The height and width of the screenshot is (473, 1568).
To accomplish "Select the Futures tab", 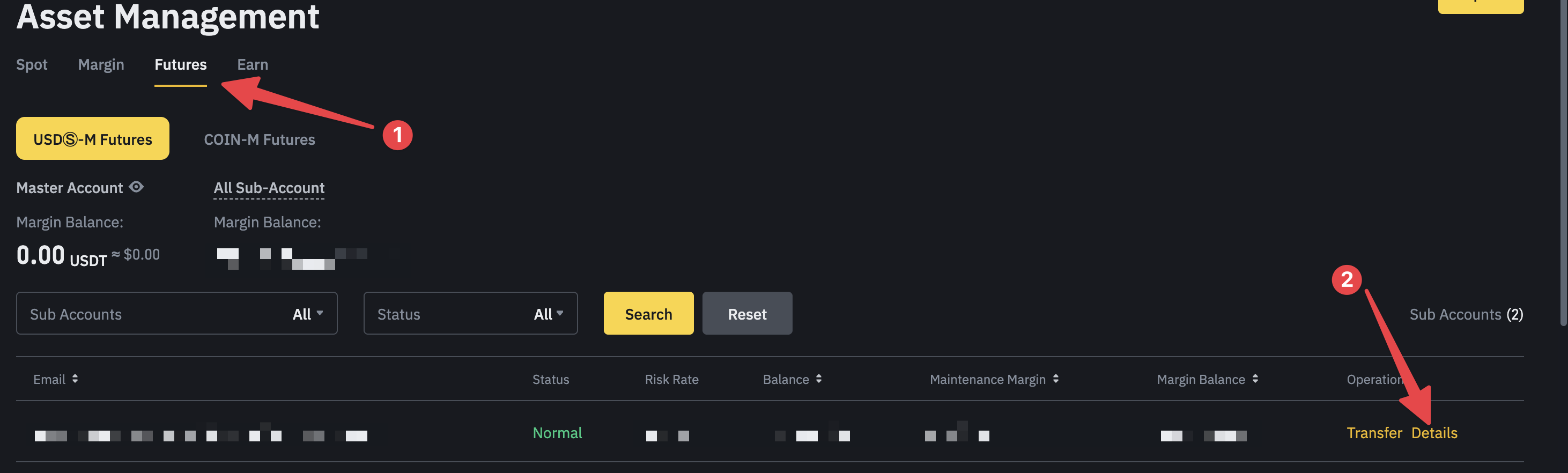I will pyautogui.click(x=180, y=64).
